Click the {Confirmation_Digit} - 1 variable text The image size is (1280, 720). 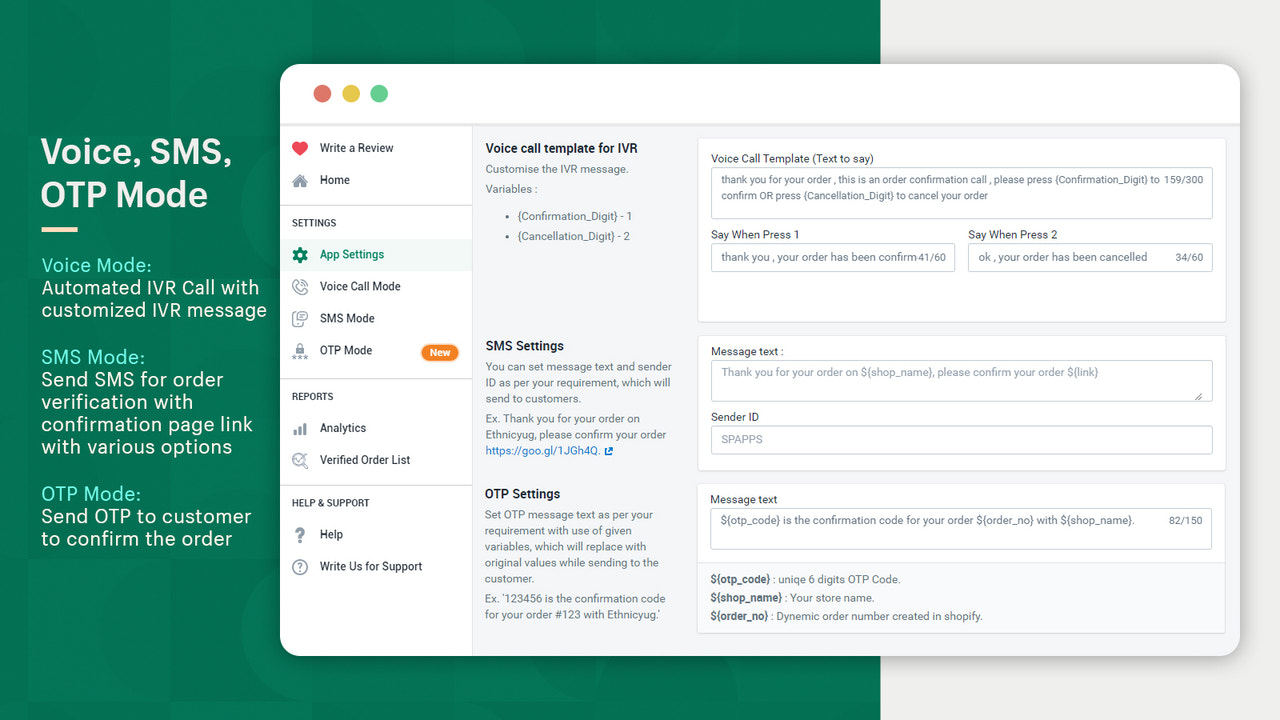tap(575, 217)
